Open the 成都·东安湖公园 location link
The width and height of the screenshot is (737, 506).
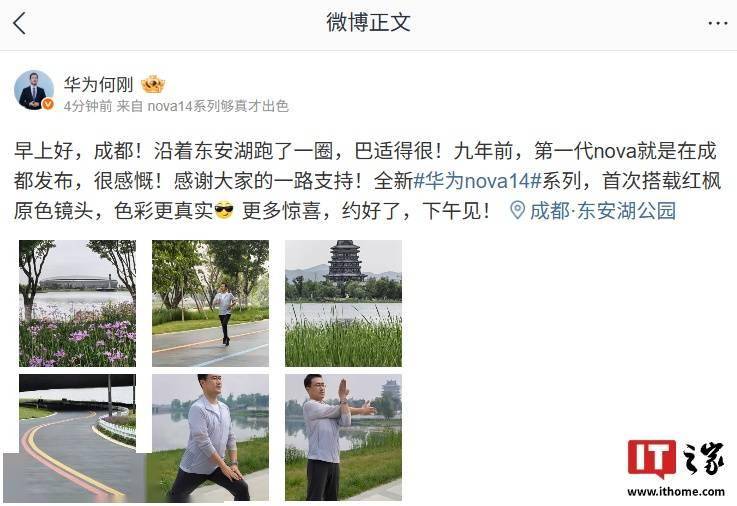pyautogui.click(x=603, y=210)
